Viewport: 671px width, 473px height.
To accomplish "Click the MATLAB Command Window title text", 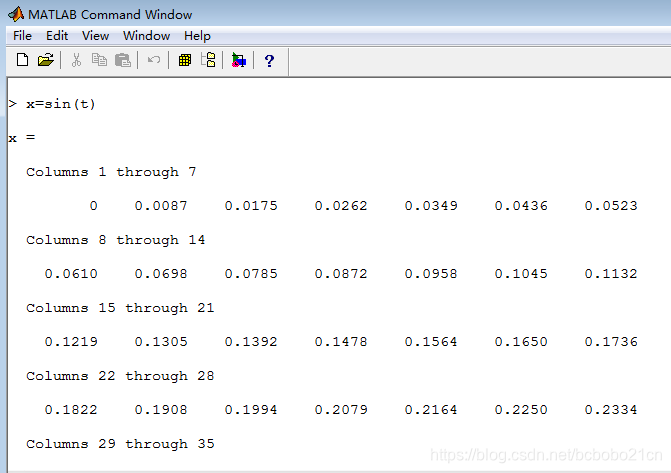I will (110, 15).
